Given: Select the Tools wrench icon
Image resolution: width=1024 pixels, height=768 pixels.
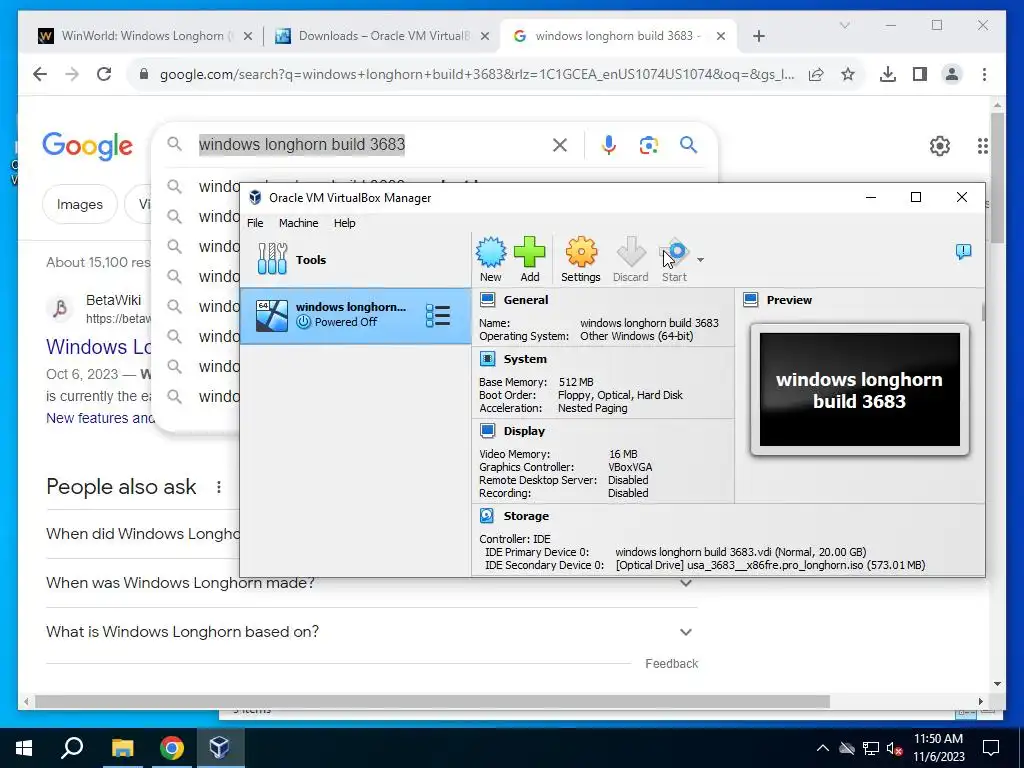Looking at the screenshot, I should tap(272, 259).
